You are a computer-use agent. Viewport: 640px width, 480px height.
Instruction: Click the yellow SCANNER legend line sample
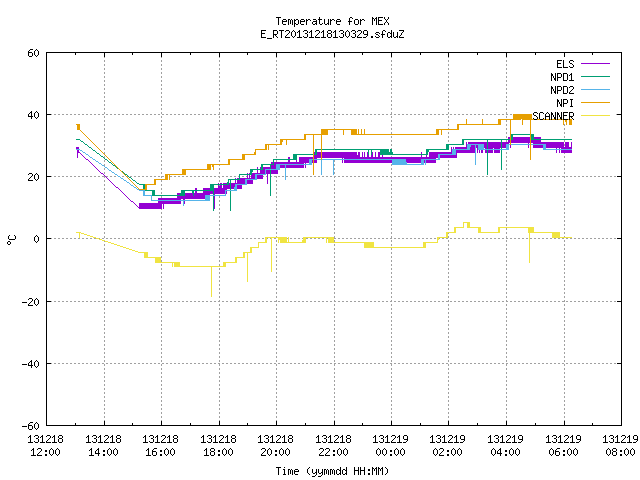click(x=595, y=116)
